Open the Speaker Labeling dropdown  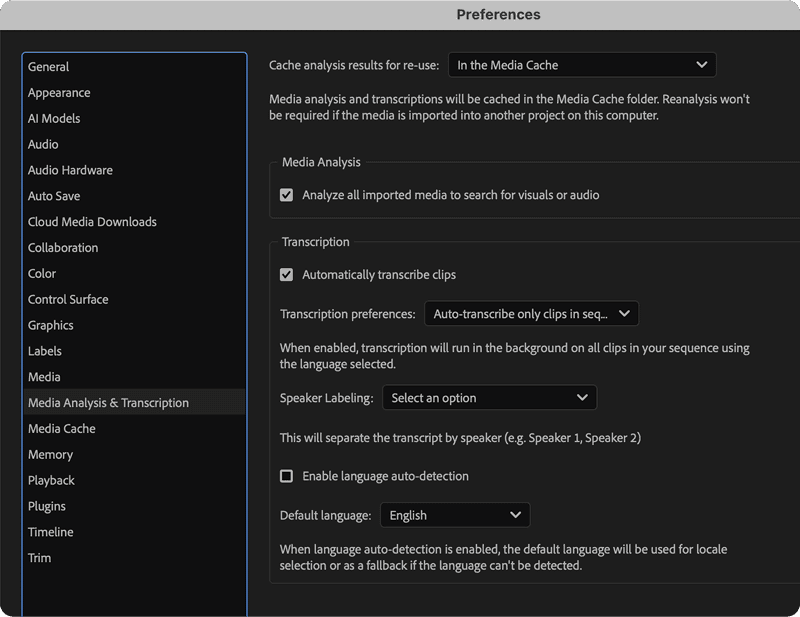click(490, 398)
